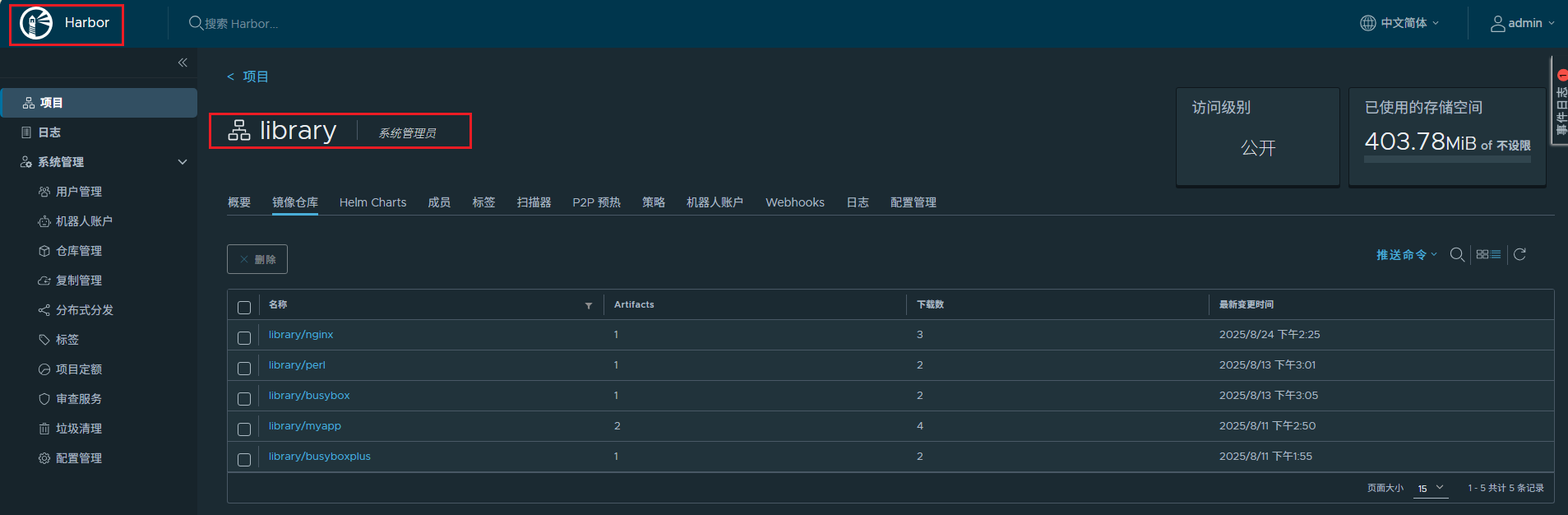Viewport: 1568px width, 515px height.
Task: Click the 用户管理 users icon
Action: (44, 192)
